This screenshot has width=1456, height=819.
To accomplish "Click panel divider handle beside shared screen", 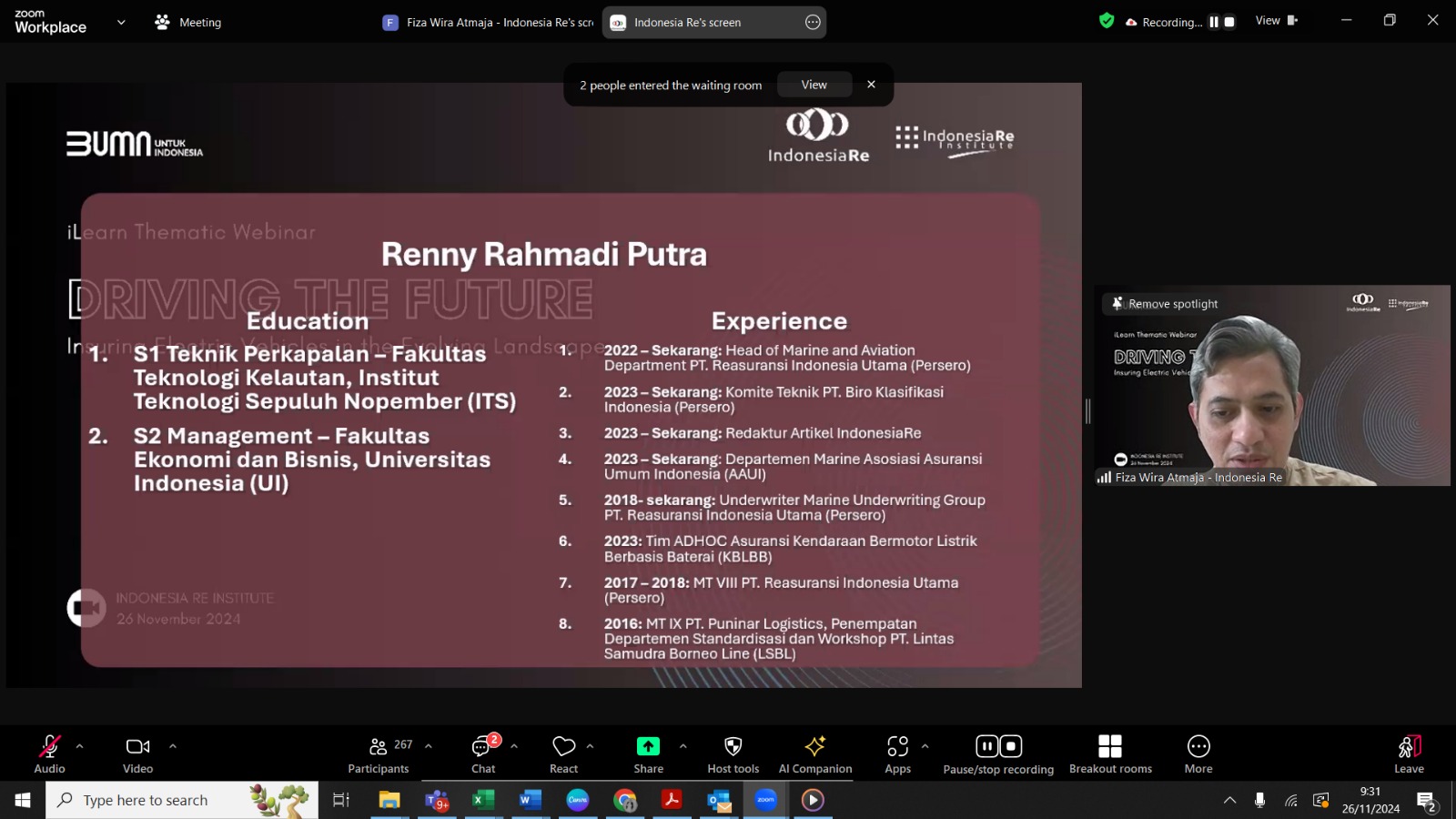I will [x=1087, y=411].
